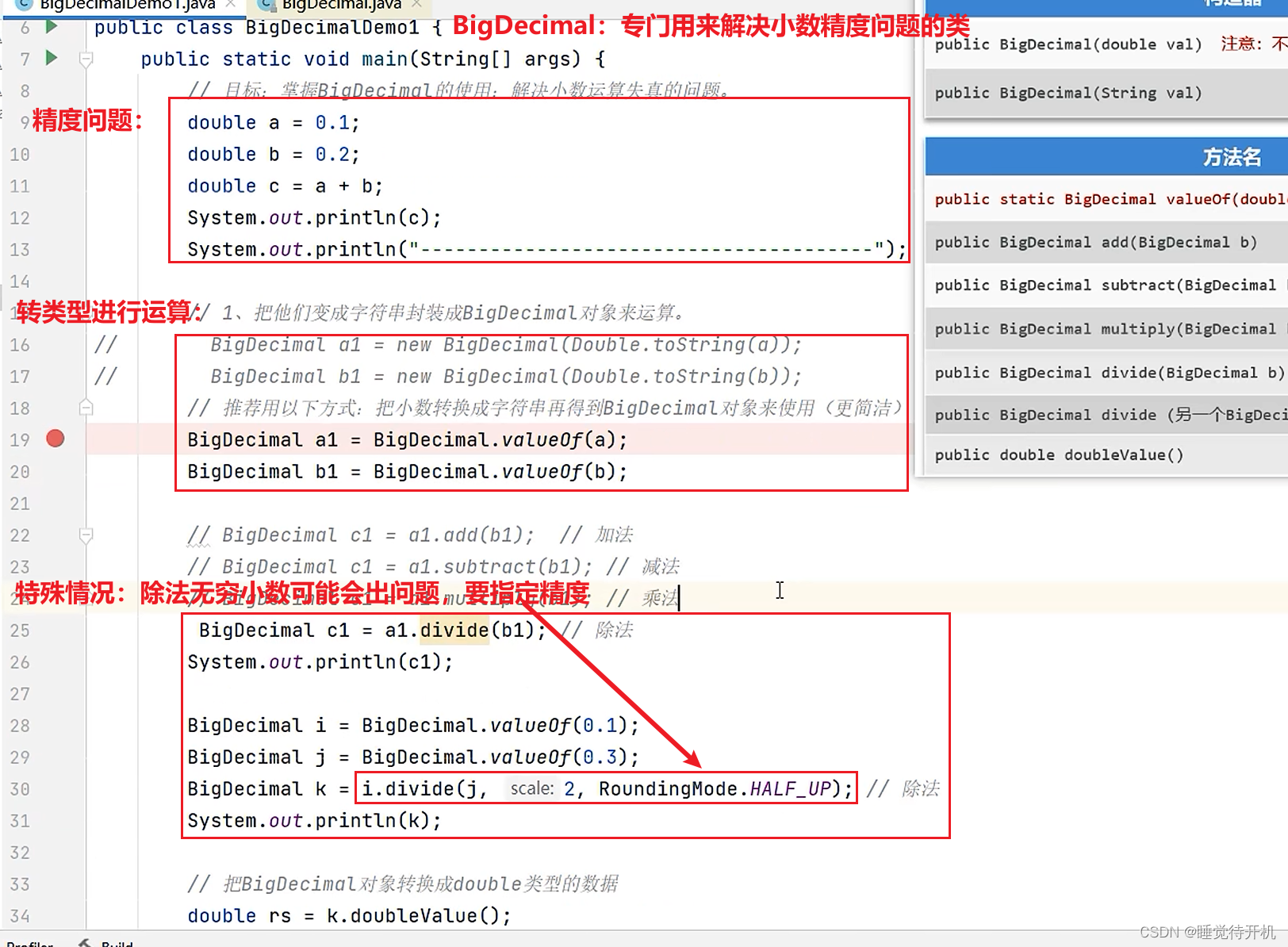1288x947 pixels.
Task: Click 'System.out.println(k);' on line 31
Action: [x=314, y=821]
